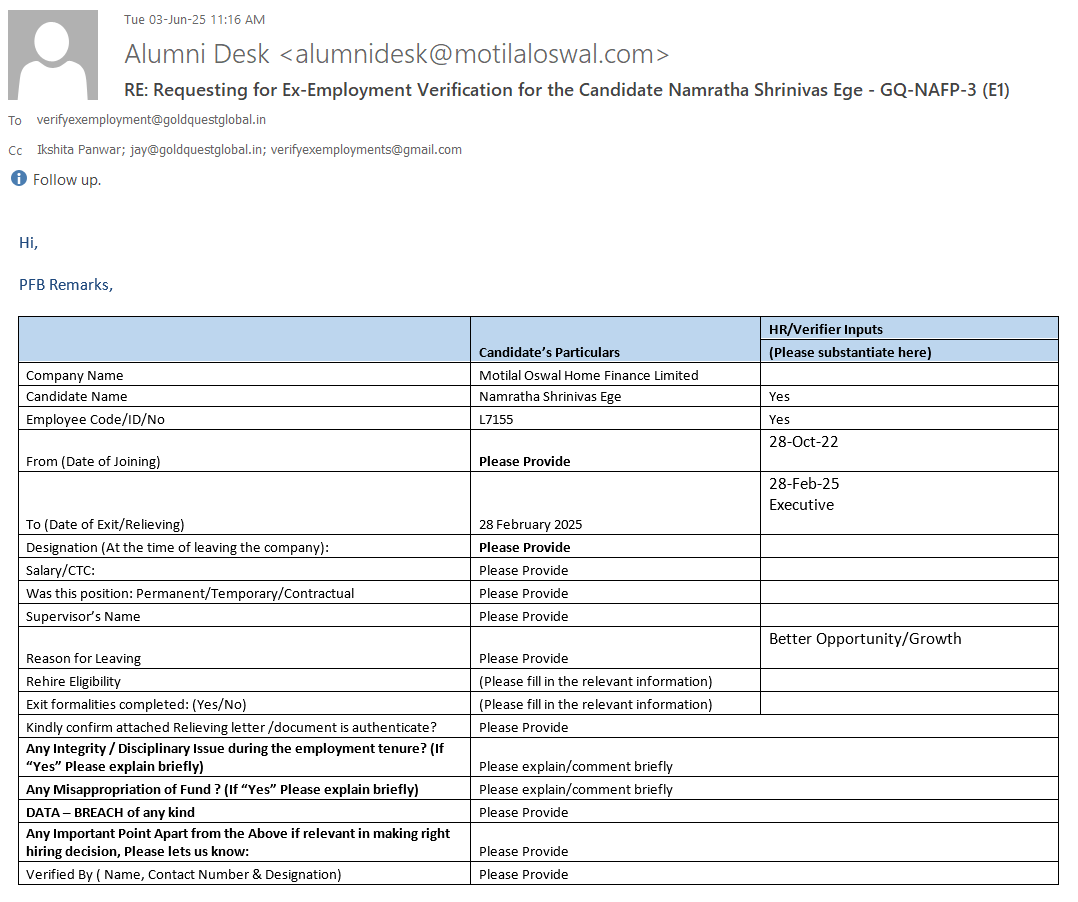
Task: Click (Please substantiate here) header text
Action: 850,352
